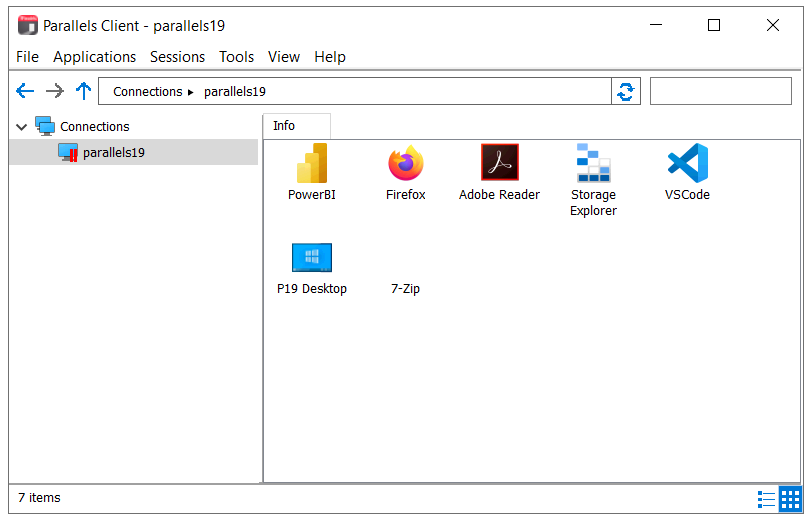Open the VSCode application icon
This screenshot has height=521, width=812.
coord(688,163)
